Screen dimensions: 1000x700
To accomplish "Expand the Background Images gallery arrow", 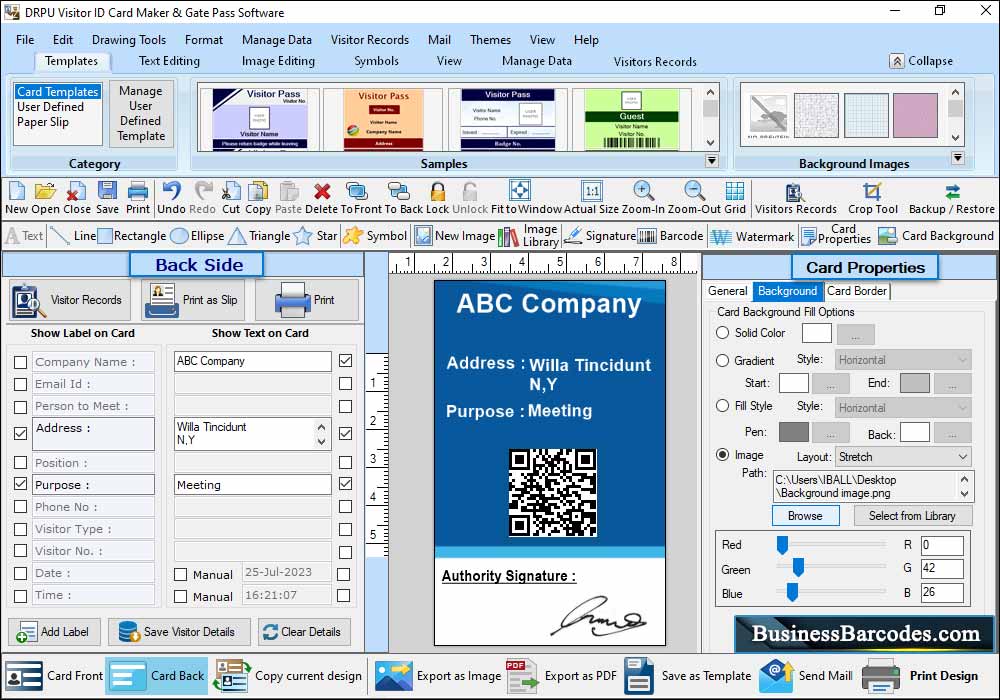I will 957,158.
